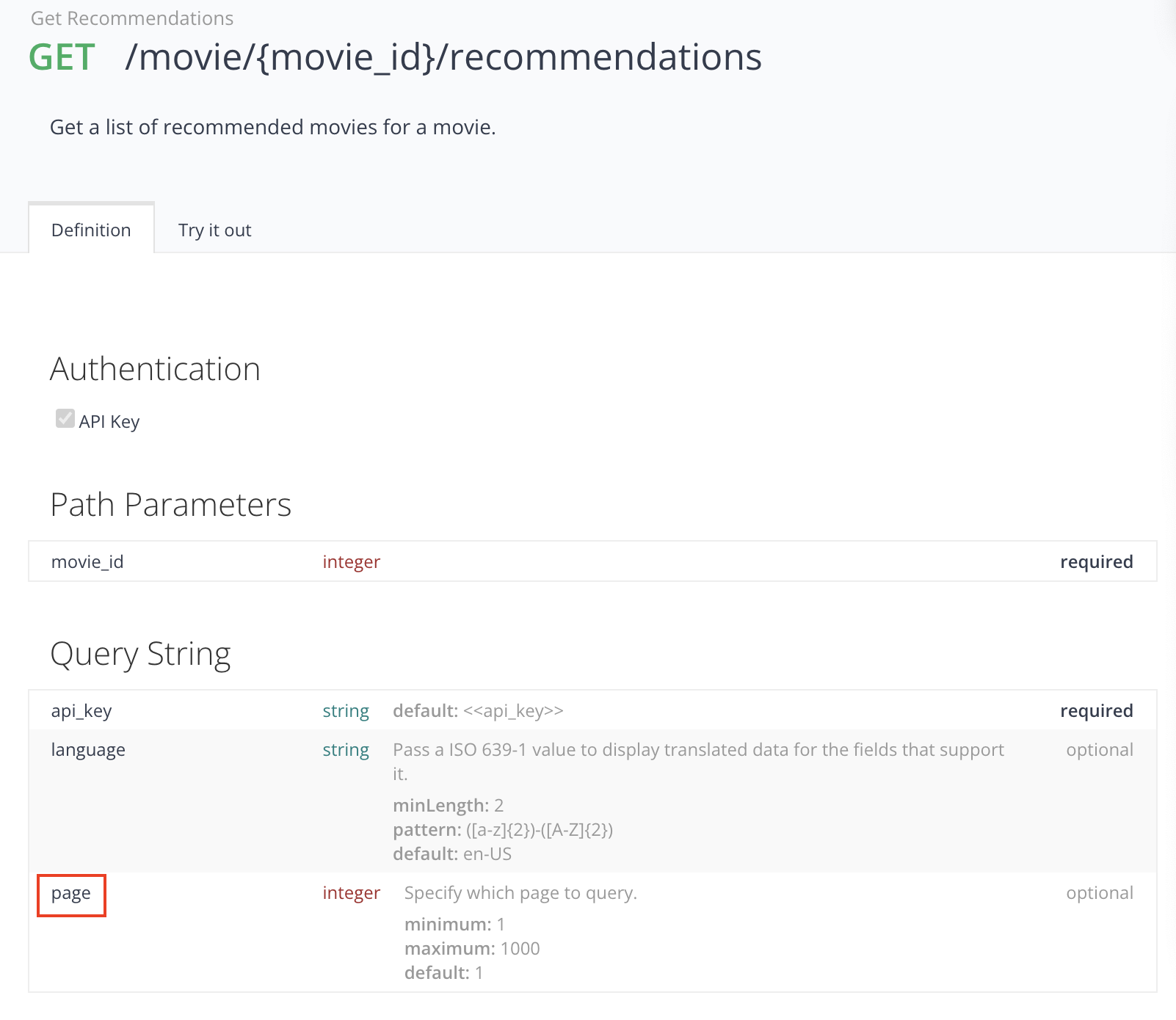Click the Authentication section heading

pyautogui.click(x=155, y=369)
